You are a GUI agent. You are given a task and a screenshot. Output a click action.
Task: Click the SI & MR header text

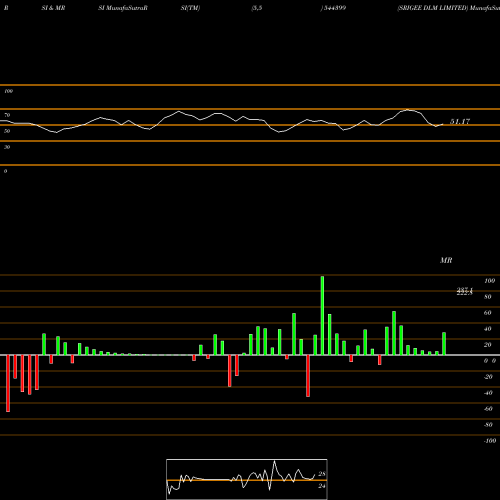pyautogui.click(x=53, y=8)
